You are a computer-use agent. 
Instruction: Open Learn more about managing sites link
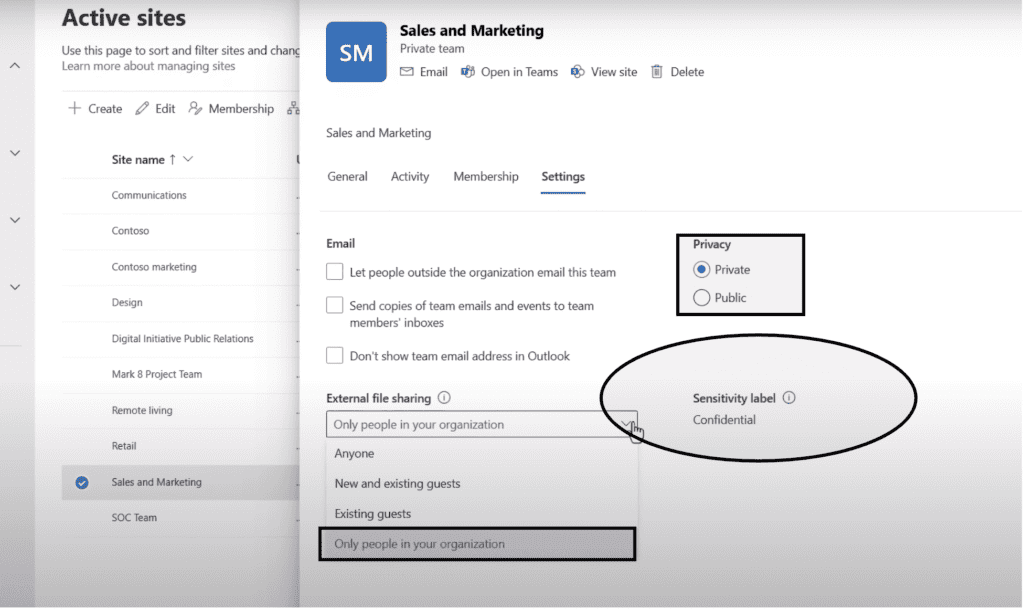tap(148, 66)
